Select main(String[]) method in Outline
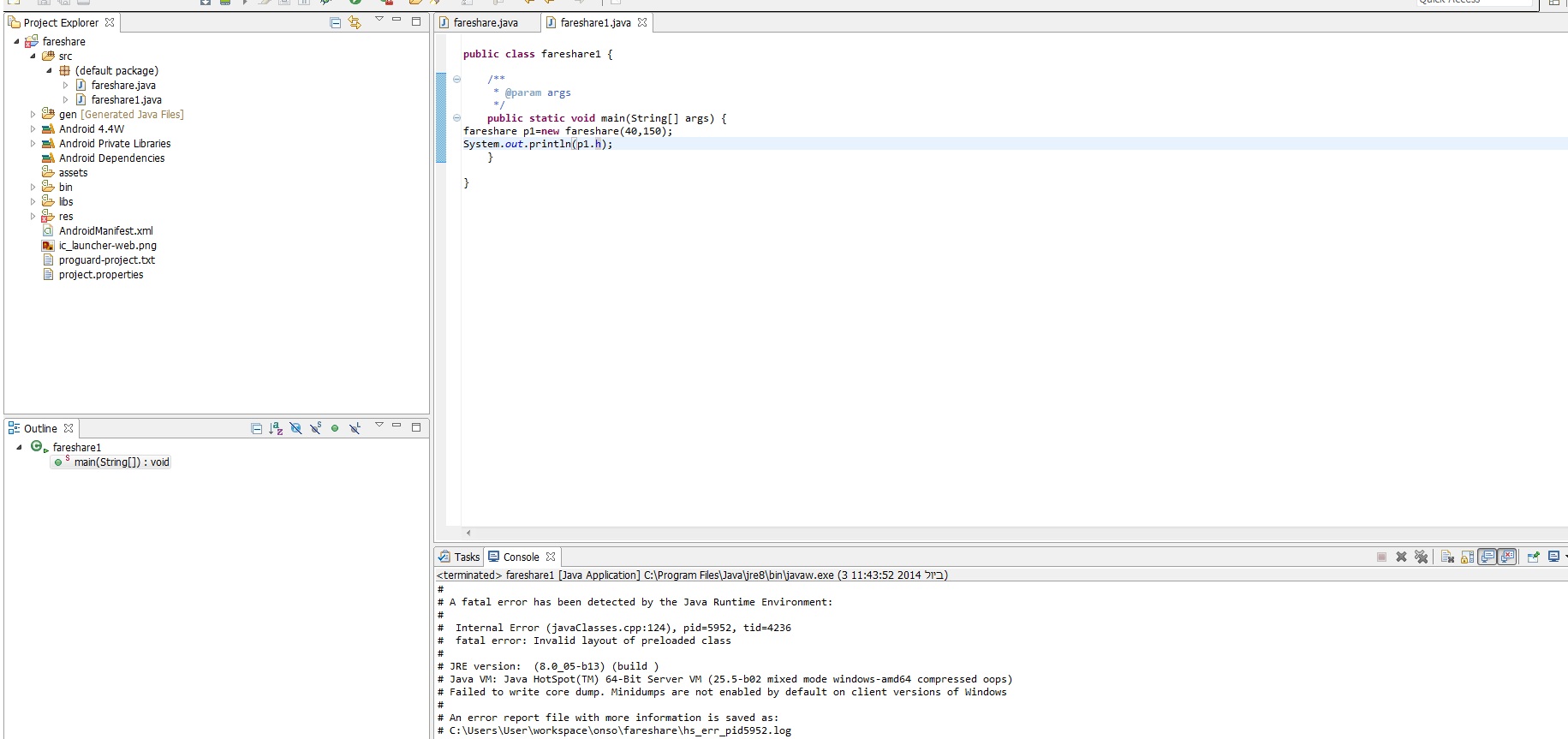 [x=122, y=462]
